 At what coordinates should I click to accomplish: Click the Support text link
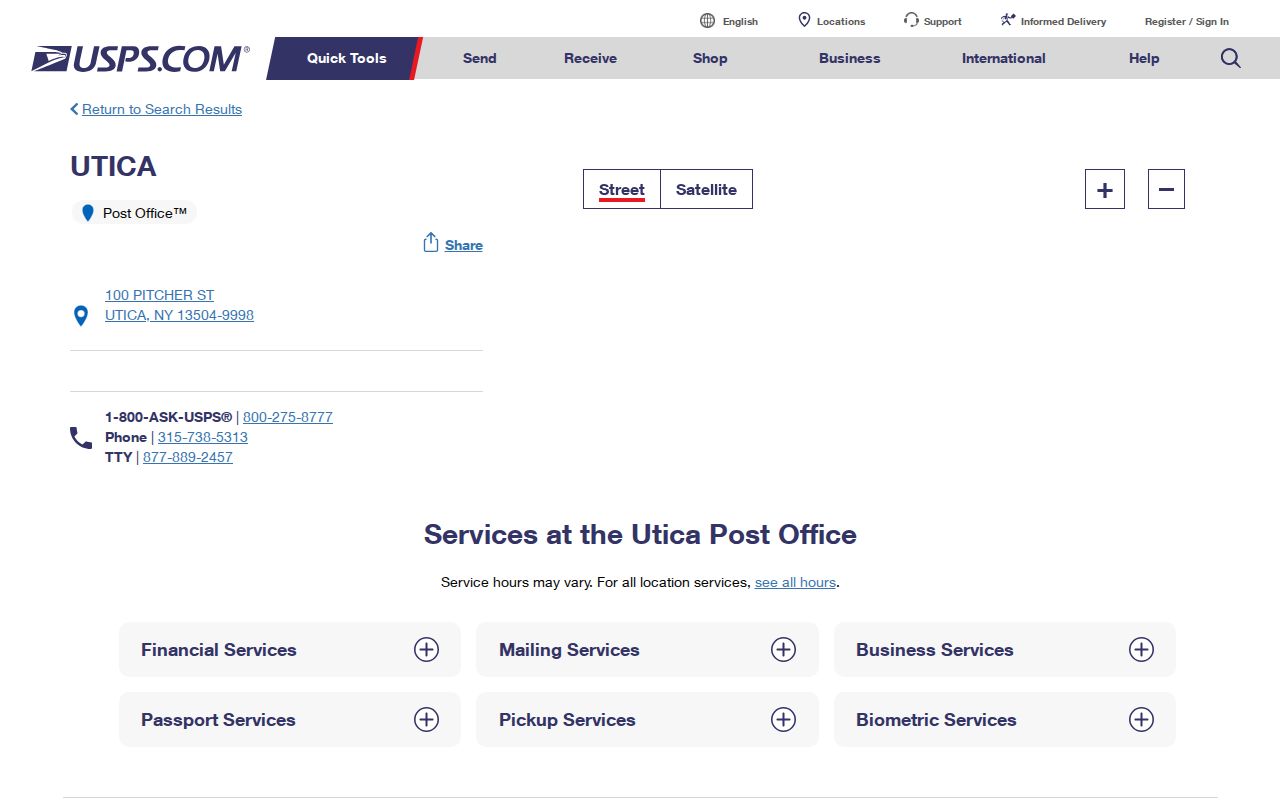point(943,21)
